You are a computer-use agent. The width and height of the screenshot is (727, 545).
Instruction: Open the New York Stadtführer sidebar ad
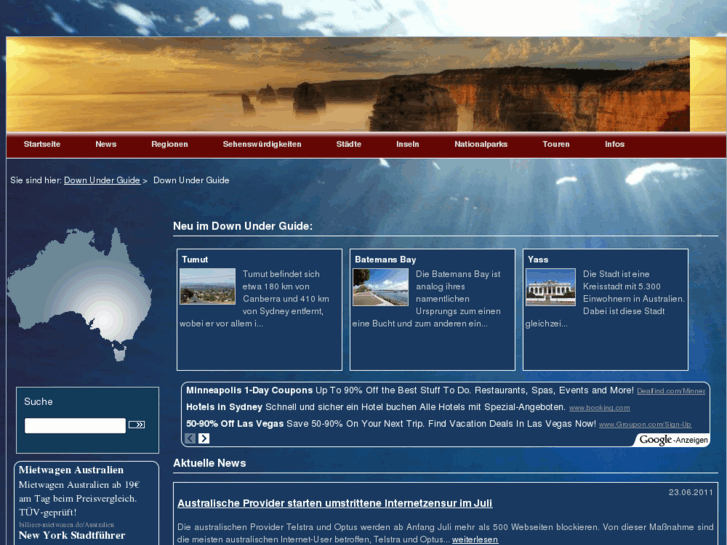click(72, 535)
